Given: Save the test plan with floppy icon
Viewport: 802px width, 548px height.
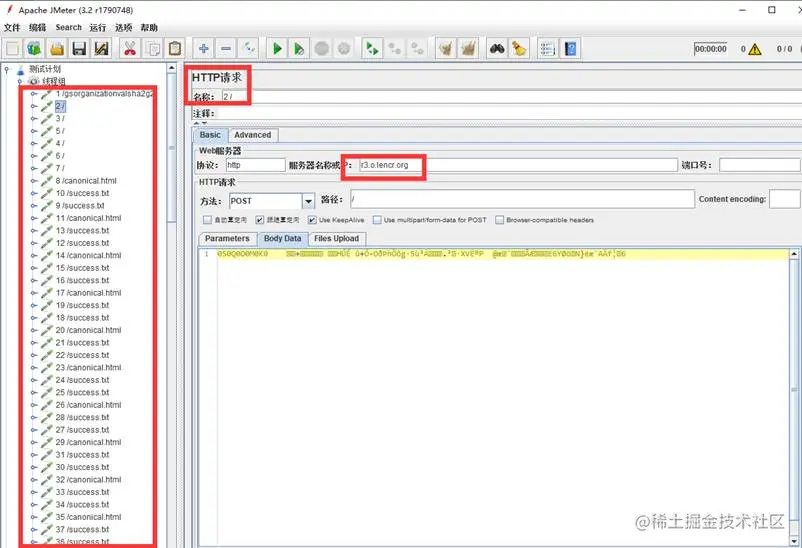Looking at the screenshot, I should coord(79,49).
